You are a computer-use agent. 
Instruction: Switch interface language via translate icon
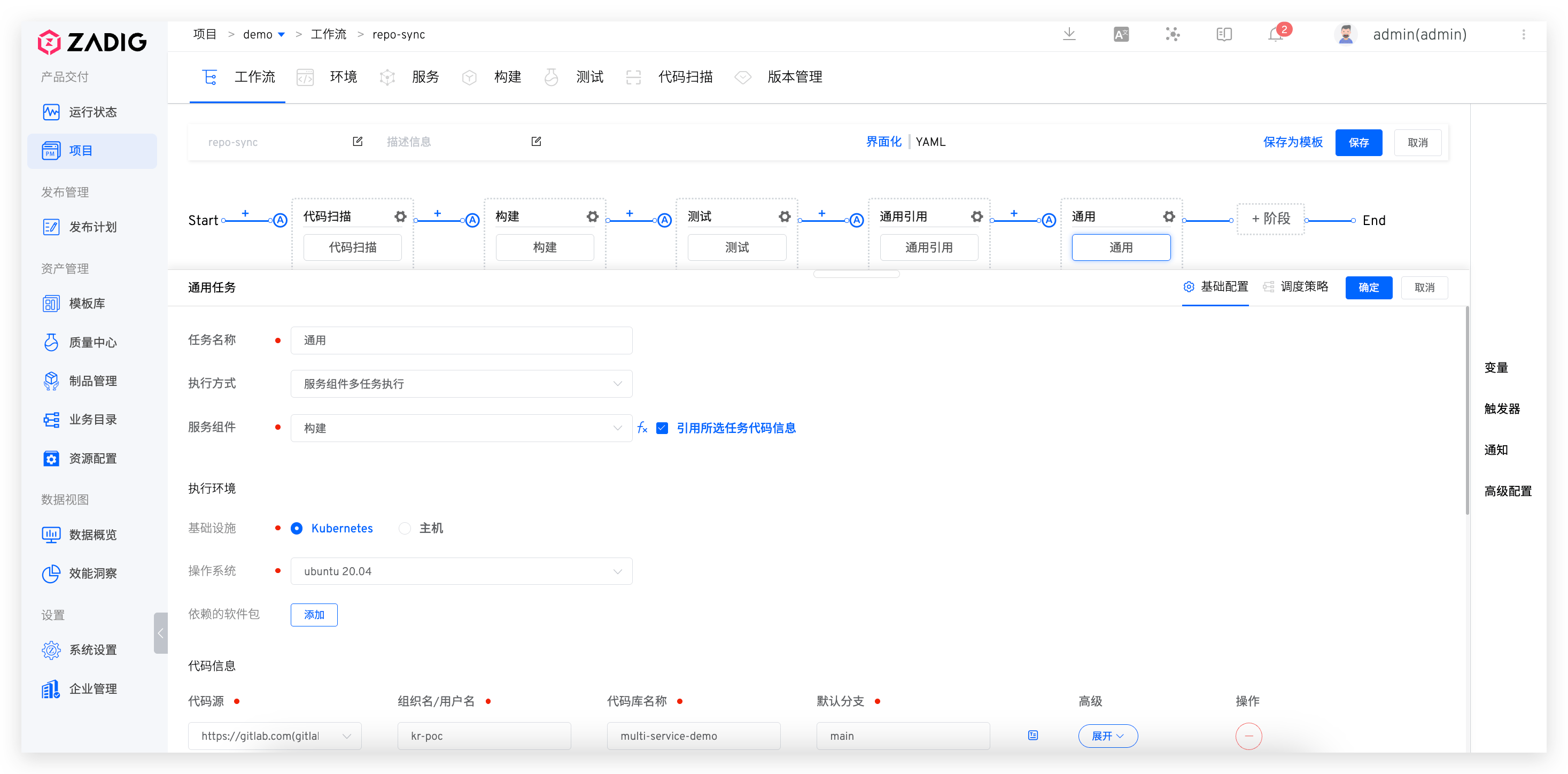(x=1121, y=35)
